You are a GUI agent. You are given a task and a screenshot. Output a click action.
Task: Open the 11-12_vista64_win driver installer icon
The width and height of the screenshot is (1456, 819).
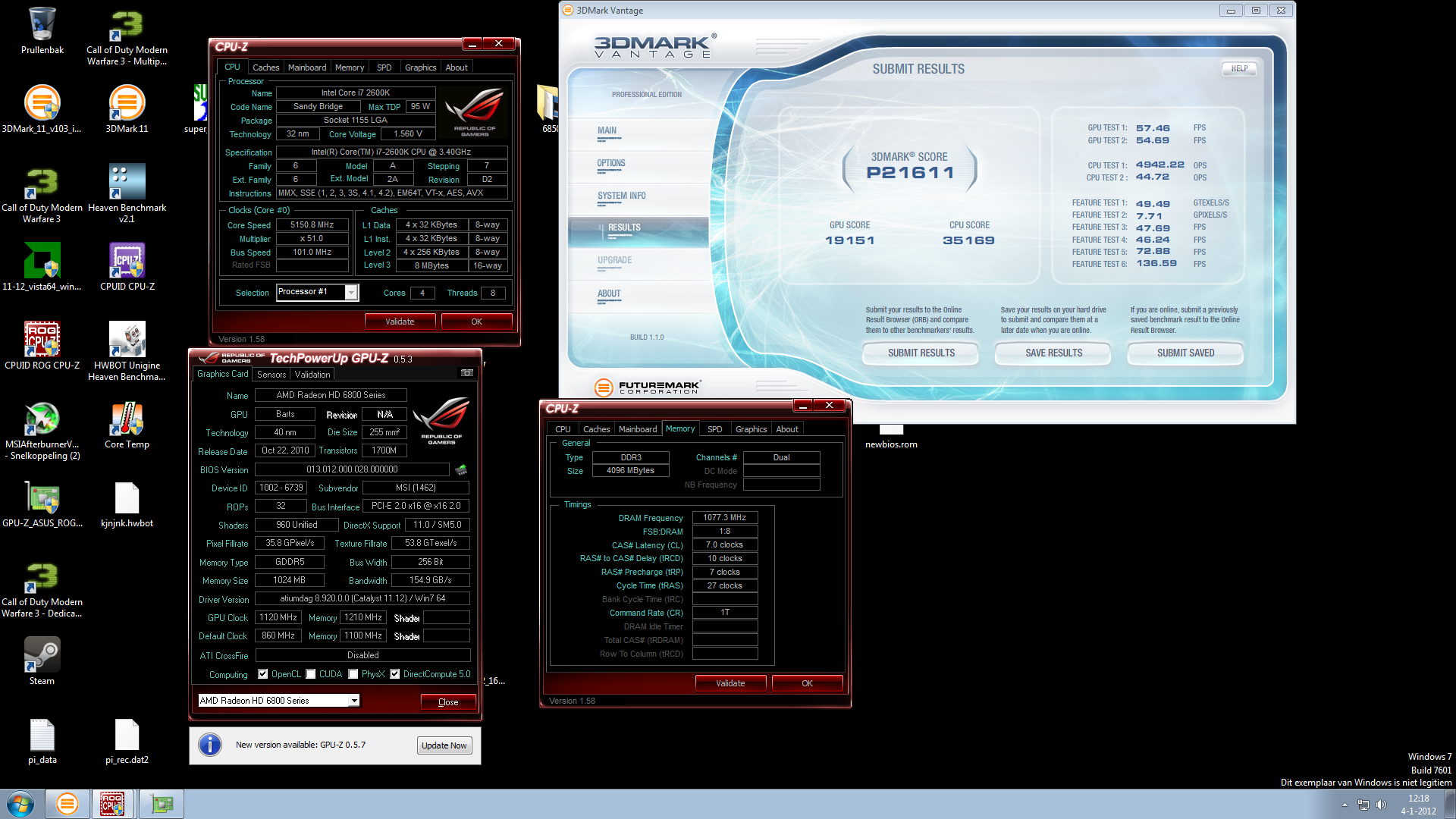tap(42, 267)
